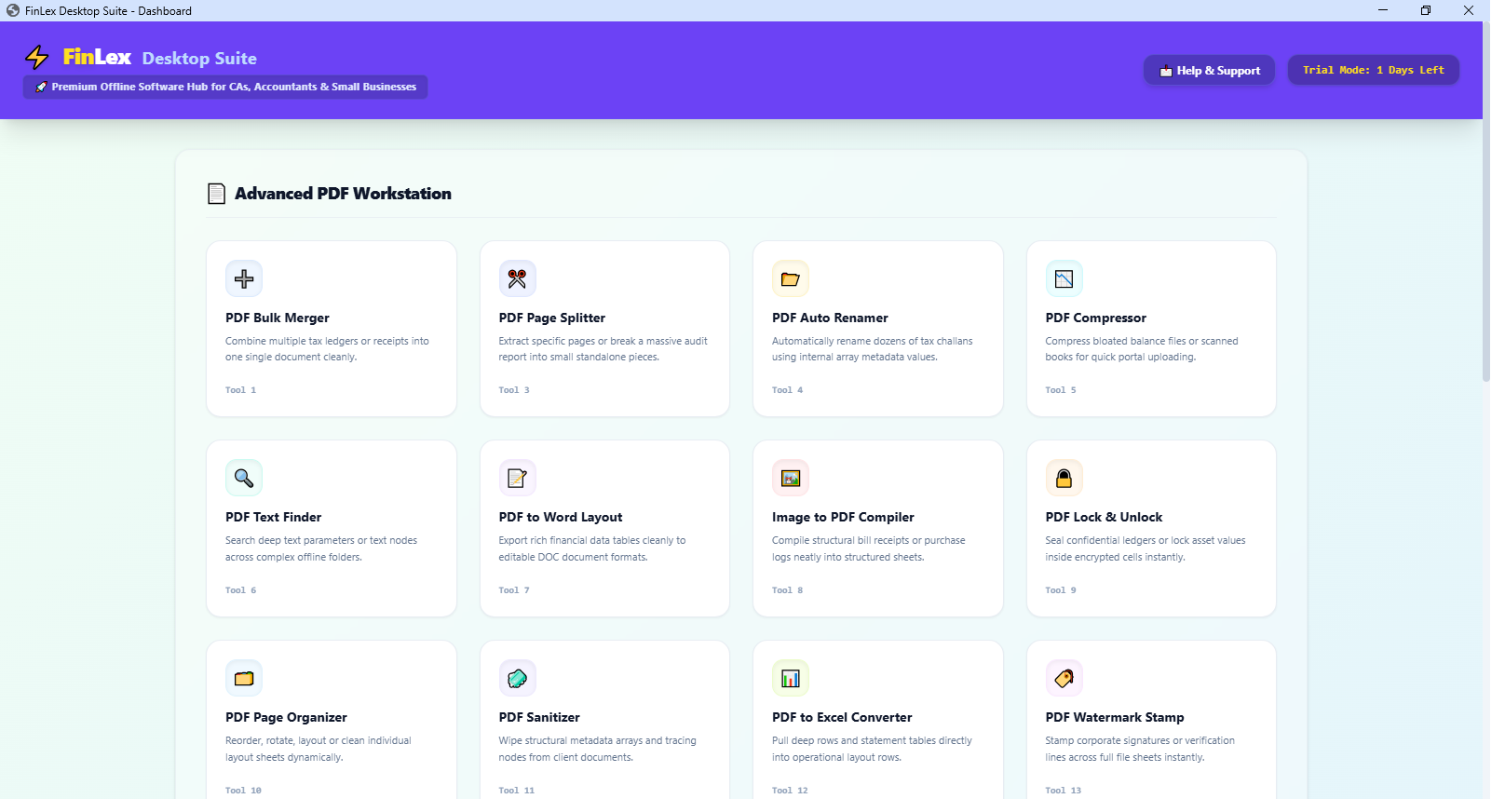Click the app icon in the title bar
Viewport: 1505px width, 812px height.
13,10
